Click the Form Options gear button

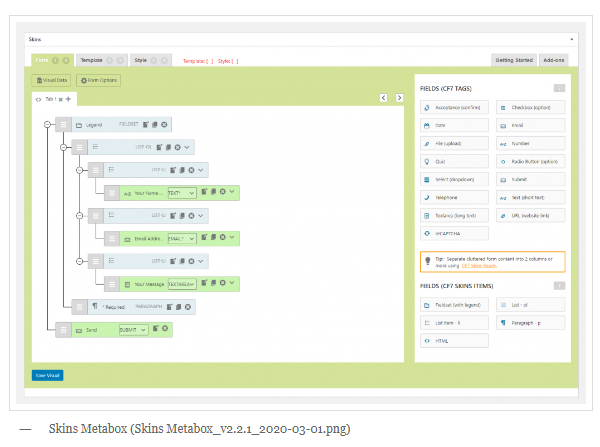[x=98, y=80]
